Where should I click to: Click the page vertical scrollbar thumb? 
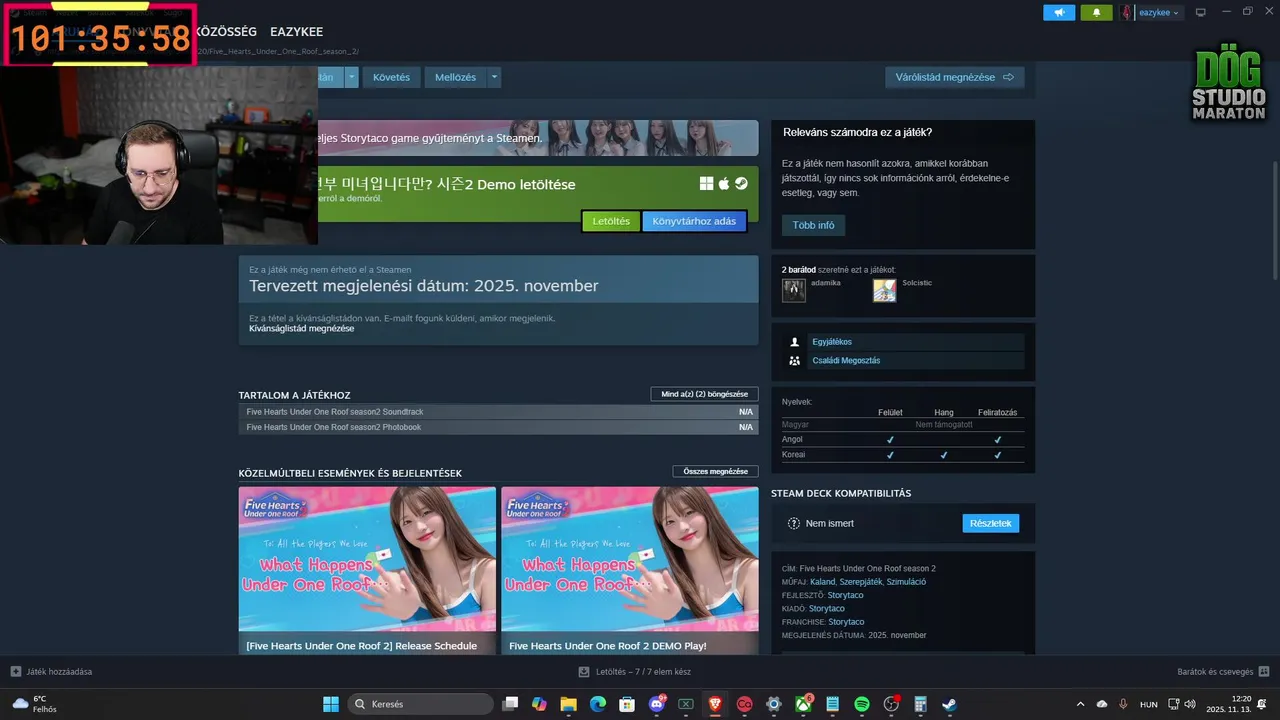click(x=1274, y=220)
